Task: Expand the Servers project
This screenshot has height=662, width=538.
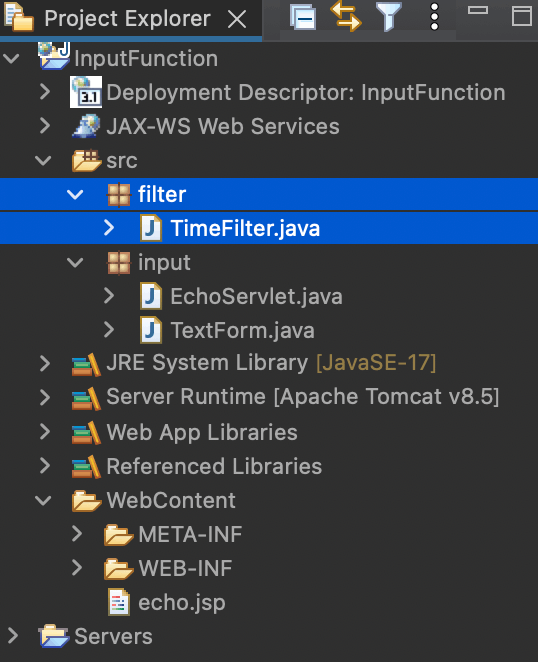Action: click(x=13, y=636)
